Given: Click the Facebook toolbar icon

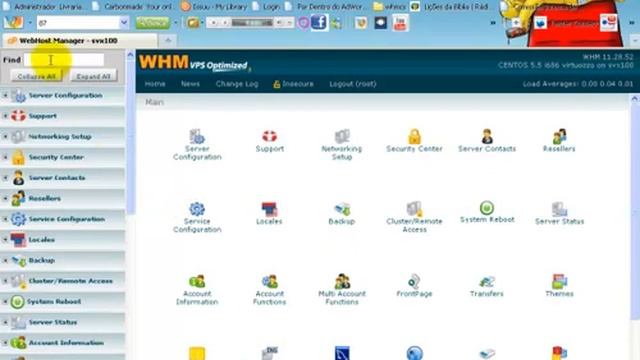Looking at the screenshot, I should point(319,22).
